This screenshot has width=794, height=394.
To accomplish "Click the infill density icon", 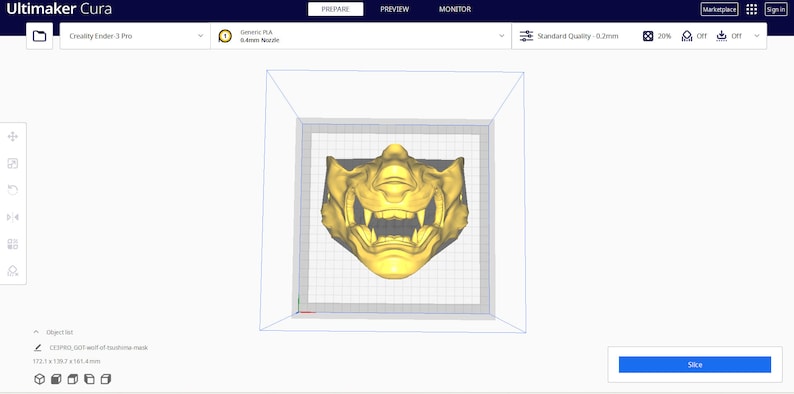I will [x=648, y=36].
